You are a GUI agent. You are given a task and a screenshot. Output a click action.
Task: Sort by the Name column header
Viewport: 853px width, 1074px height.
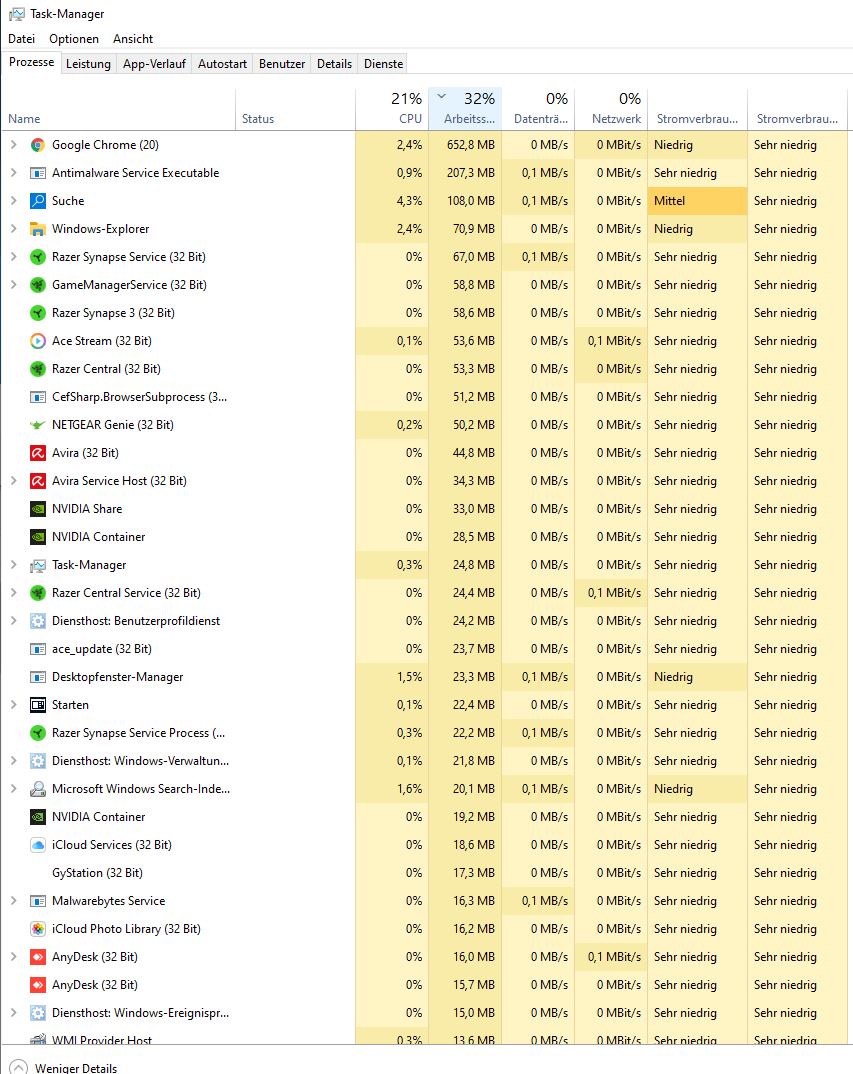119,108
